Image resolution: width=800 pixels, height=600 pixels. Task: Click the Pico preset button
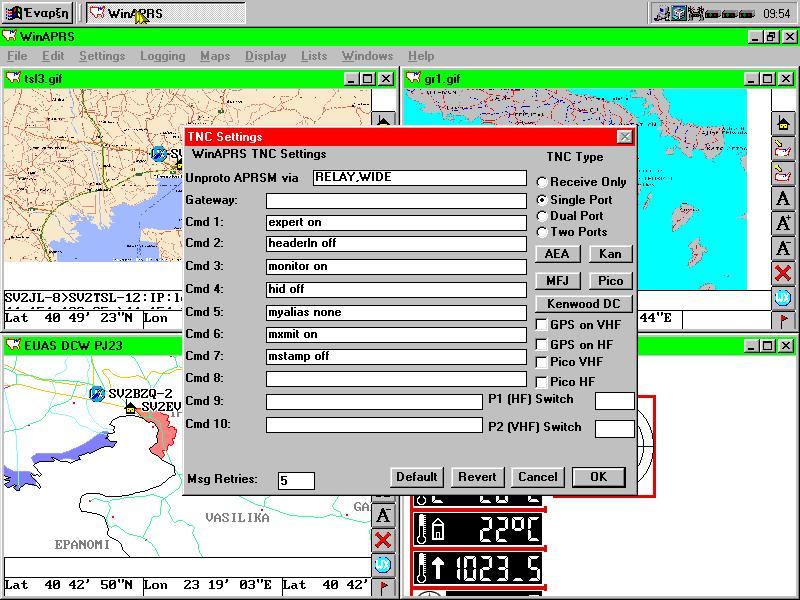pyautogui.click(x=610, y=280)
